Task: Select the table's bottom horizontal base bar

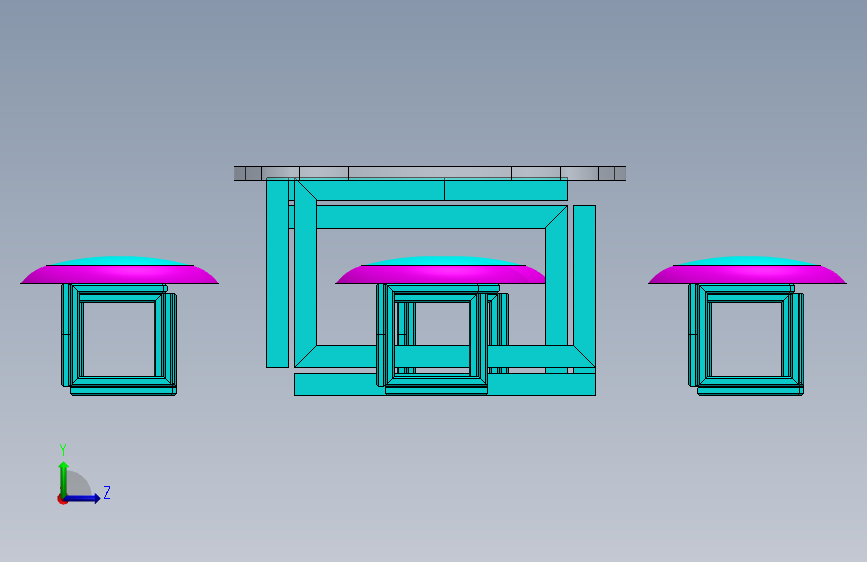Action: pos(445,384)
